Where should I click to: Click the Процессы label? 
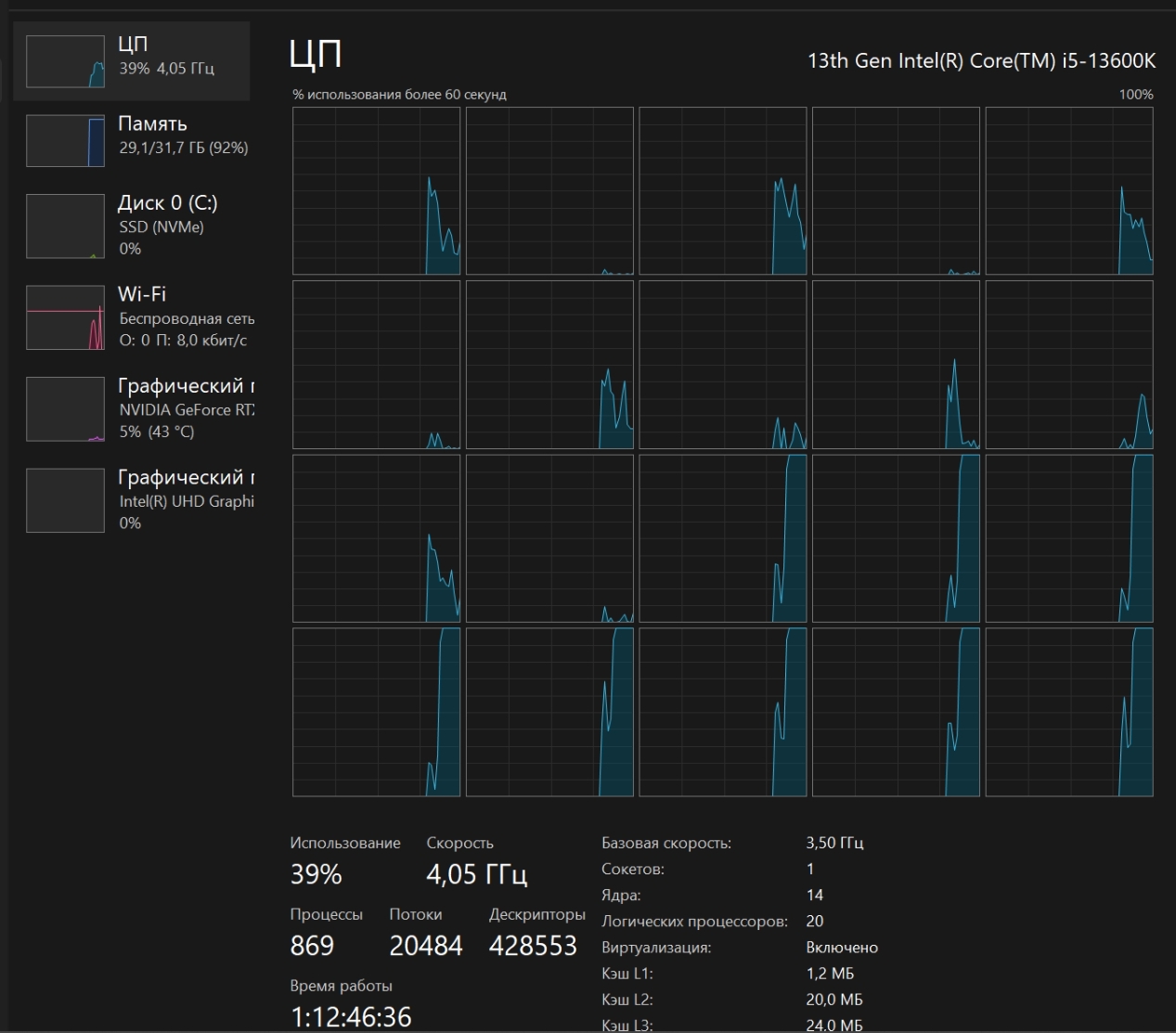[x=327, y=915]
